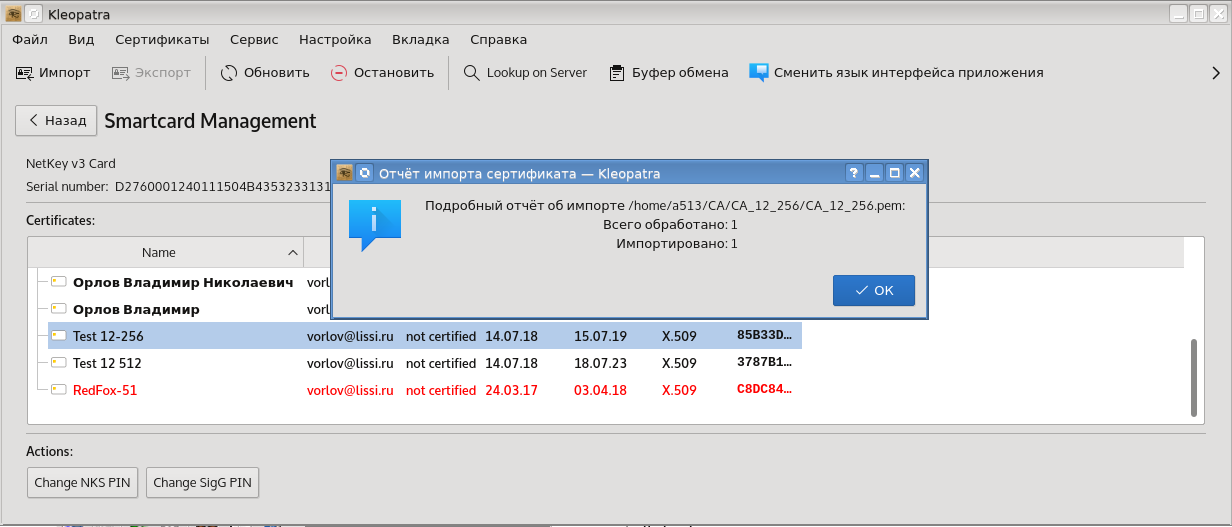Open the Буфер обмена clipboard tool
1232x527 pixels.
[667, 72]
